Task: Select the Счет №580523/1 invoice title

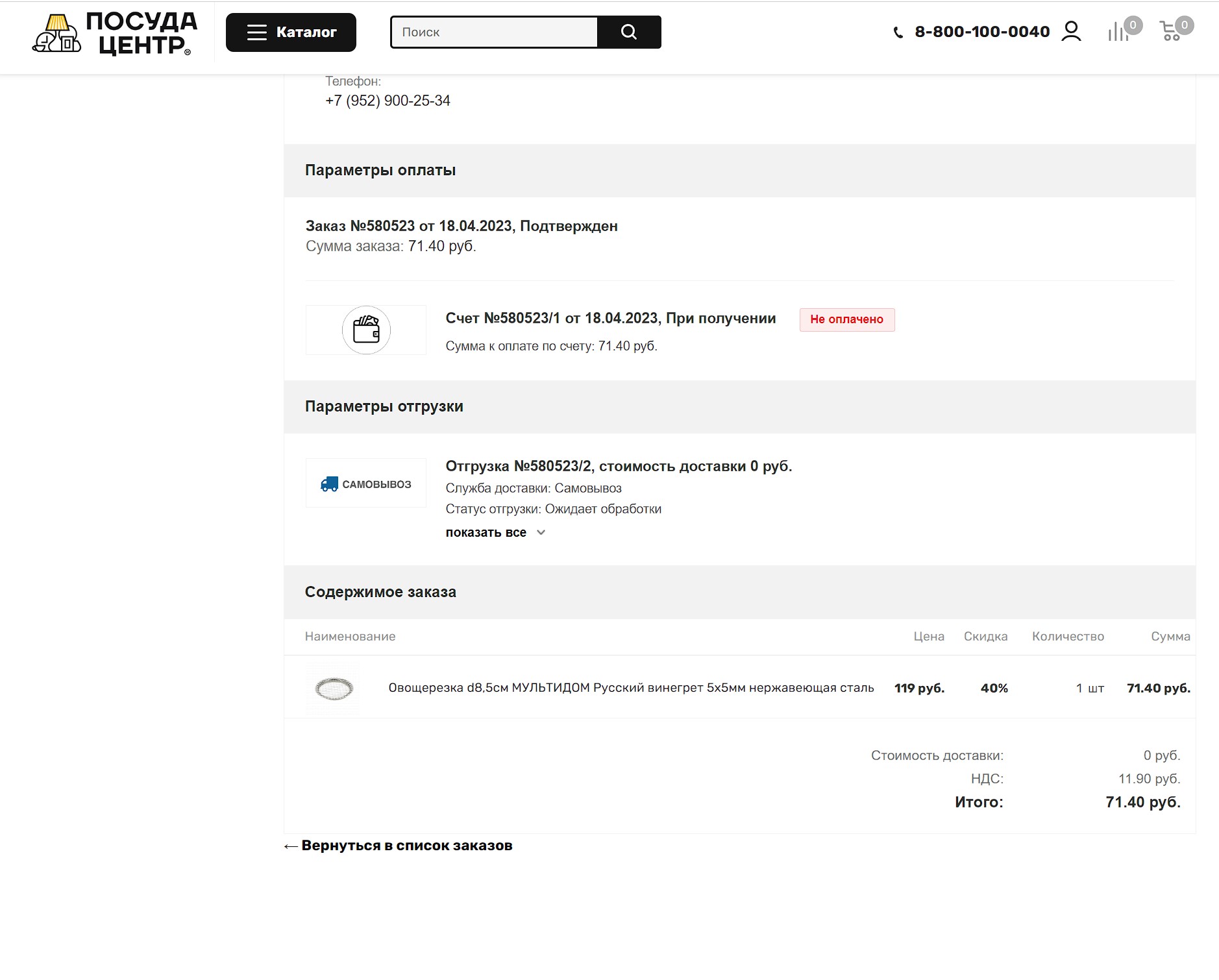Action: (x=611, y=318)
